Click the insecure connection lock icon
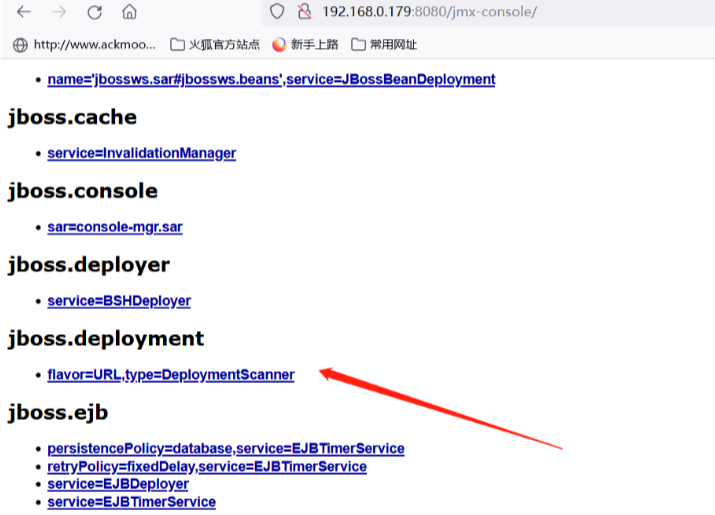The image size is (715, 515). pyautogui.click(x=304, y=13)
